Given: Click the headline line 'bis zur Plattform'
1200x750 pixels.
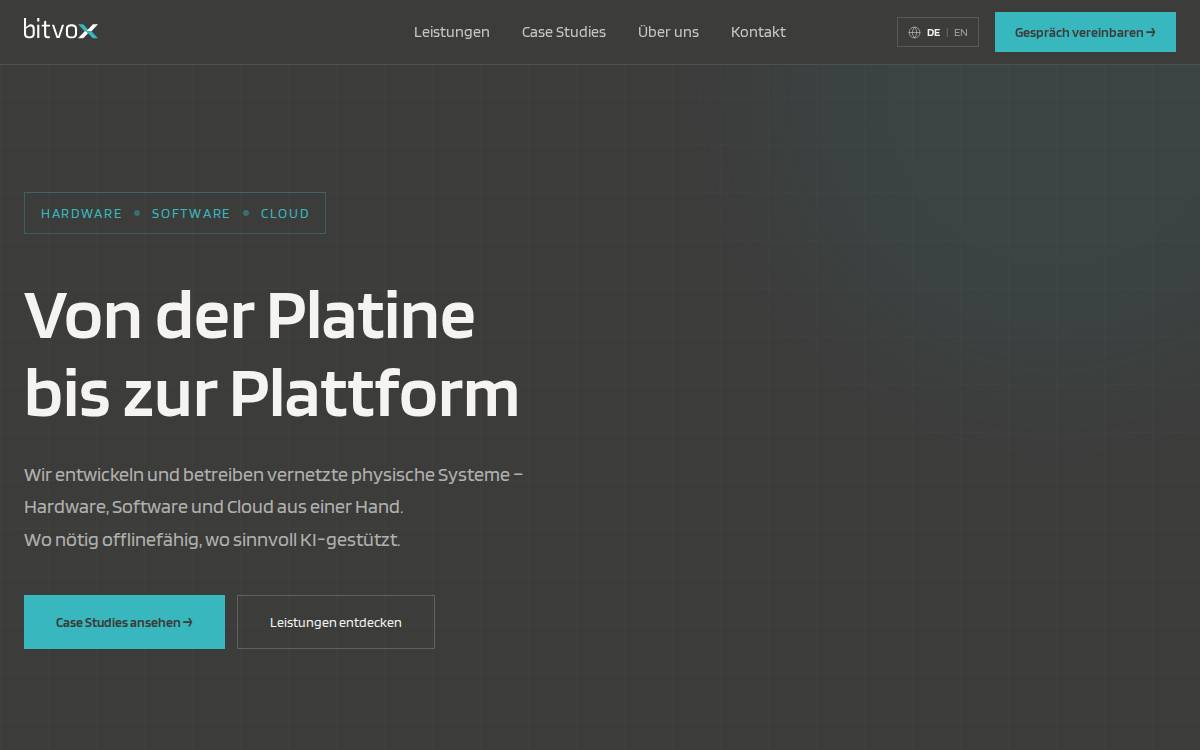Looking at the screenshot, I should tap(272, 394).
